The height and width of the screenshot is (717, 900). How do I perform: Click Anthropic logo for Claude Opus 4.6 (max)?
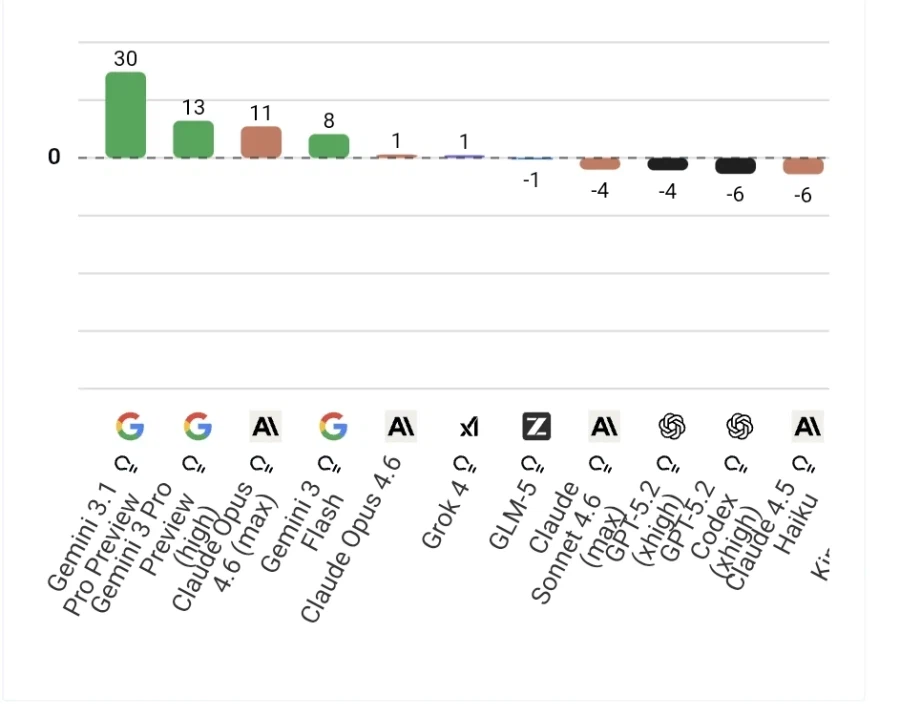(266, 427)
